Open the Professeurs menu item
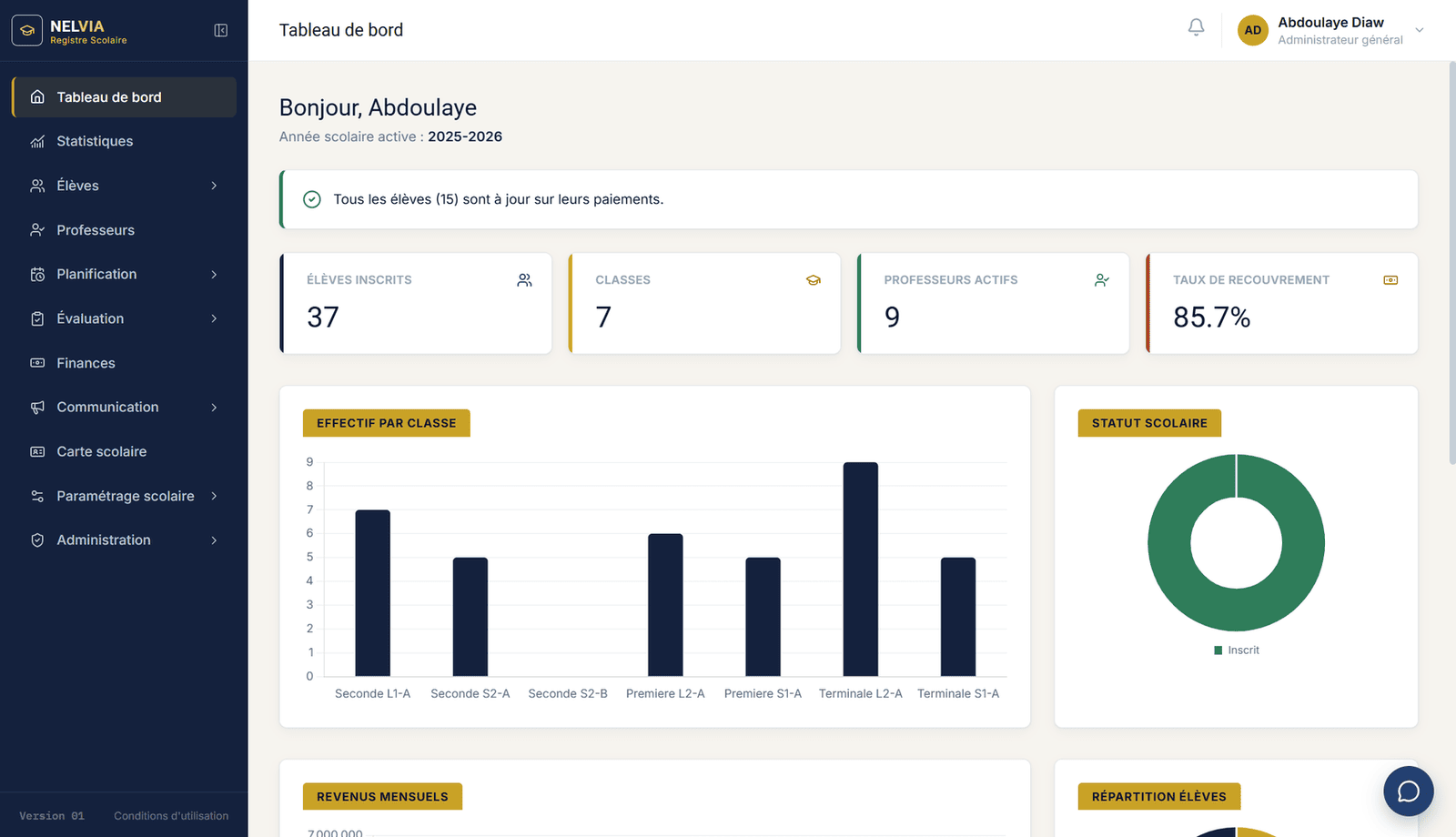Image resolution: width=1456 pixels, height=837 pixels. (124, 230)
